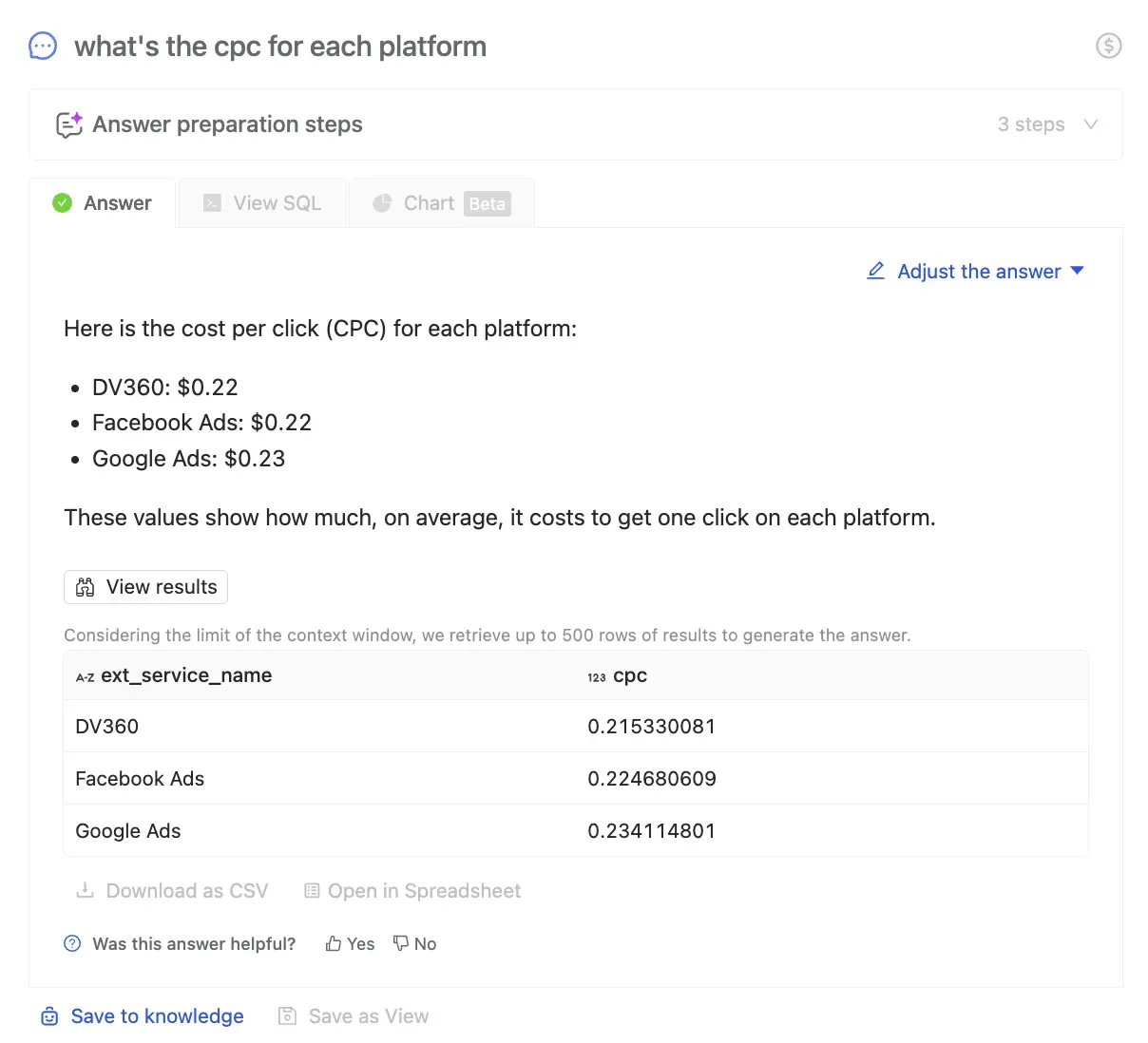Click the chat bubble icon beside the question
Viewport: 1148px width, 1043px height.
43,46
